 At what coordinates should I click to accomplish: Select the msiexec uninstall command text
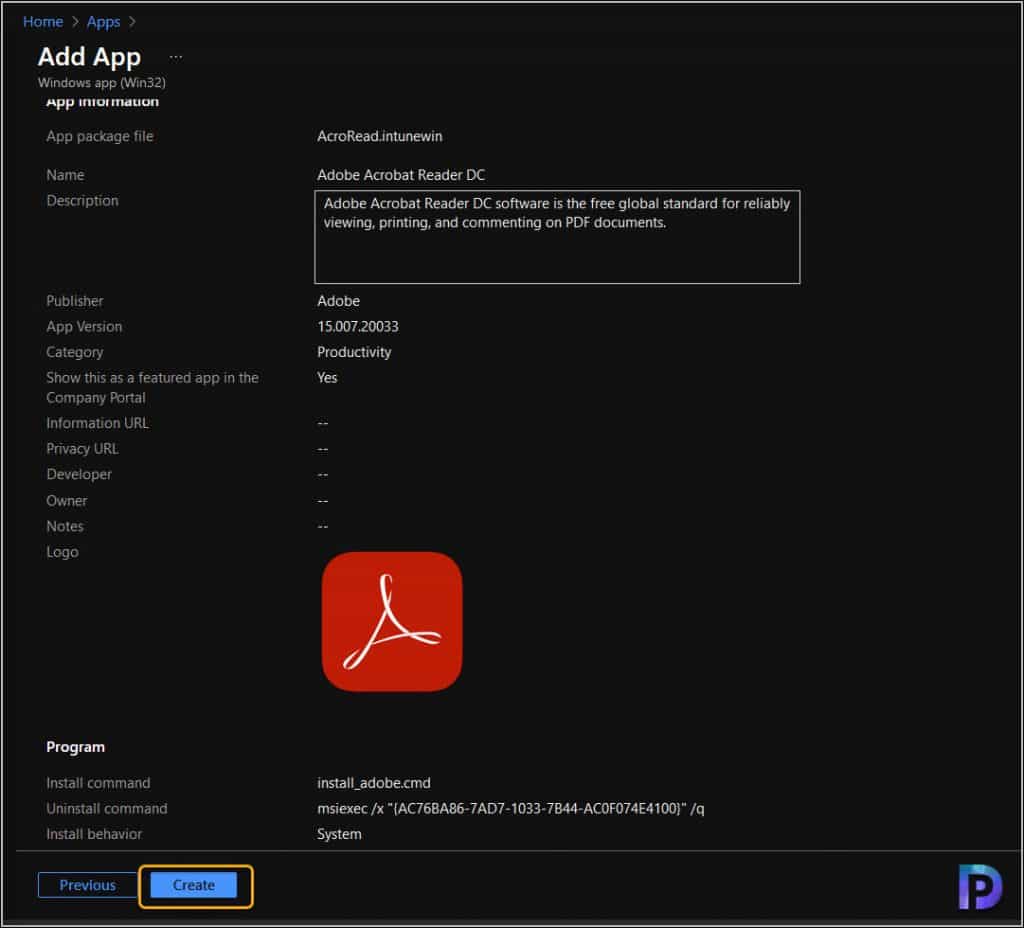tap(511, 808)
